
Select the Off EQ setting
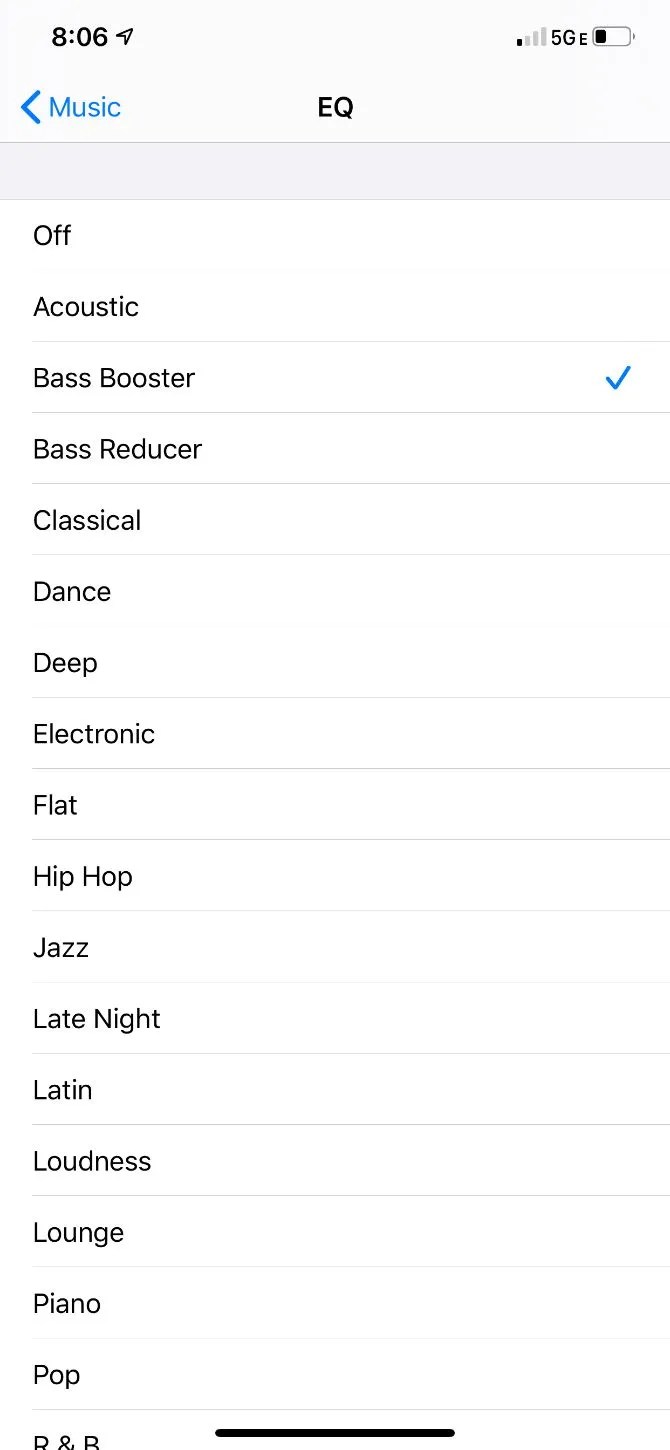[335, 235]
